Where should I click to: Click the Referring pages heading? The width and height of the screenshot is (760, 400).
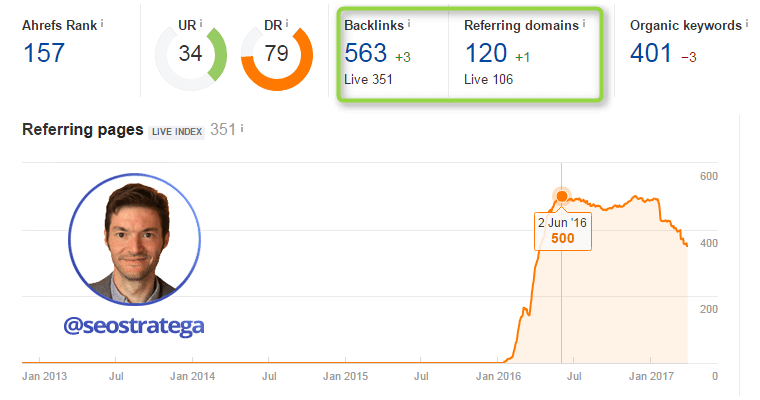pos(83,129)
